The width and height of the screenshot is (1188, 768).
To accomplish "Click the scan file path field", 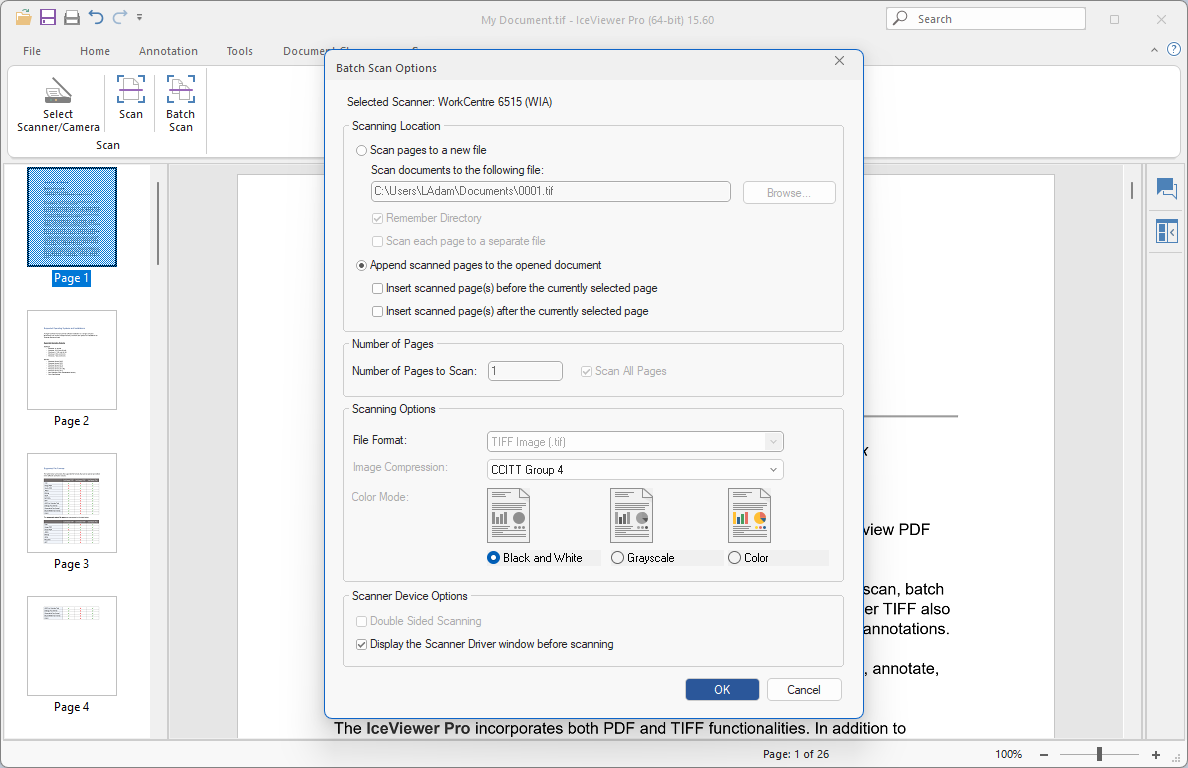I will [551, 192].
